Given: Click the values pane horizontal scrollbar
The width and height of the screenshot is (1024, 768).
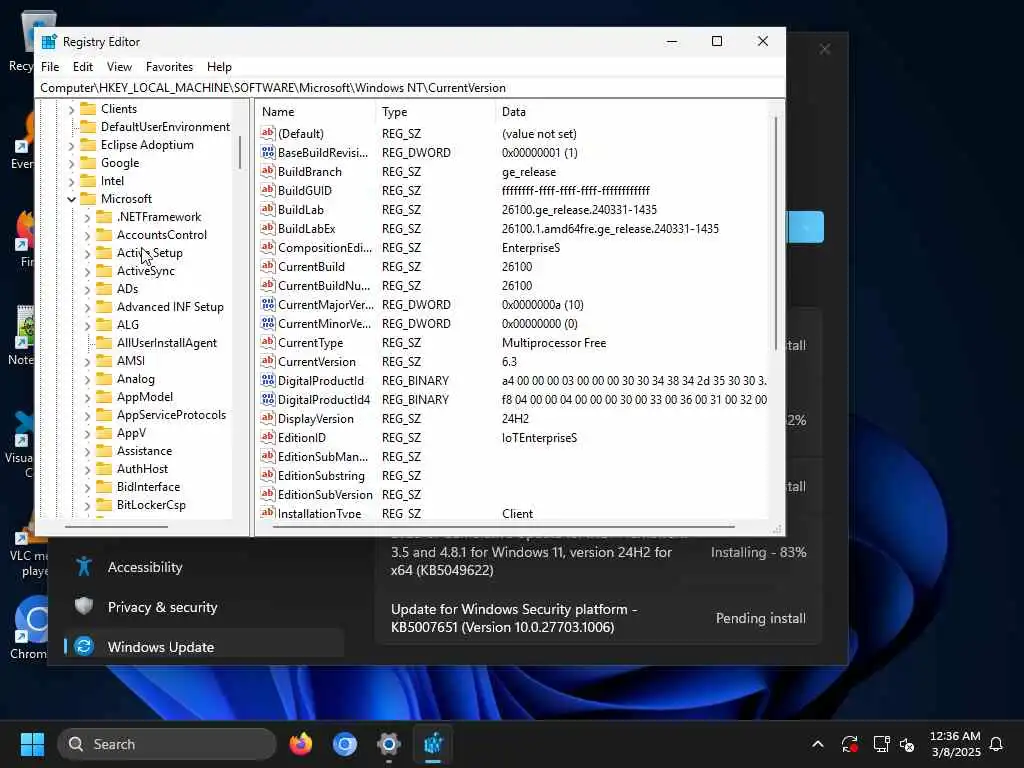Looking at the screenshot, I should (x=503, y=526).
